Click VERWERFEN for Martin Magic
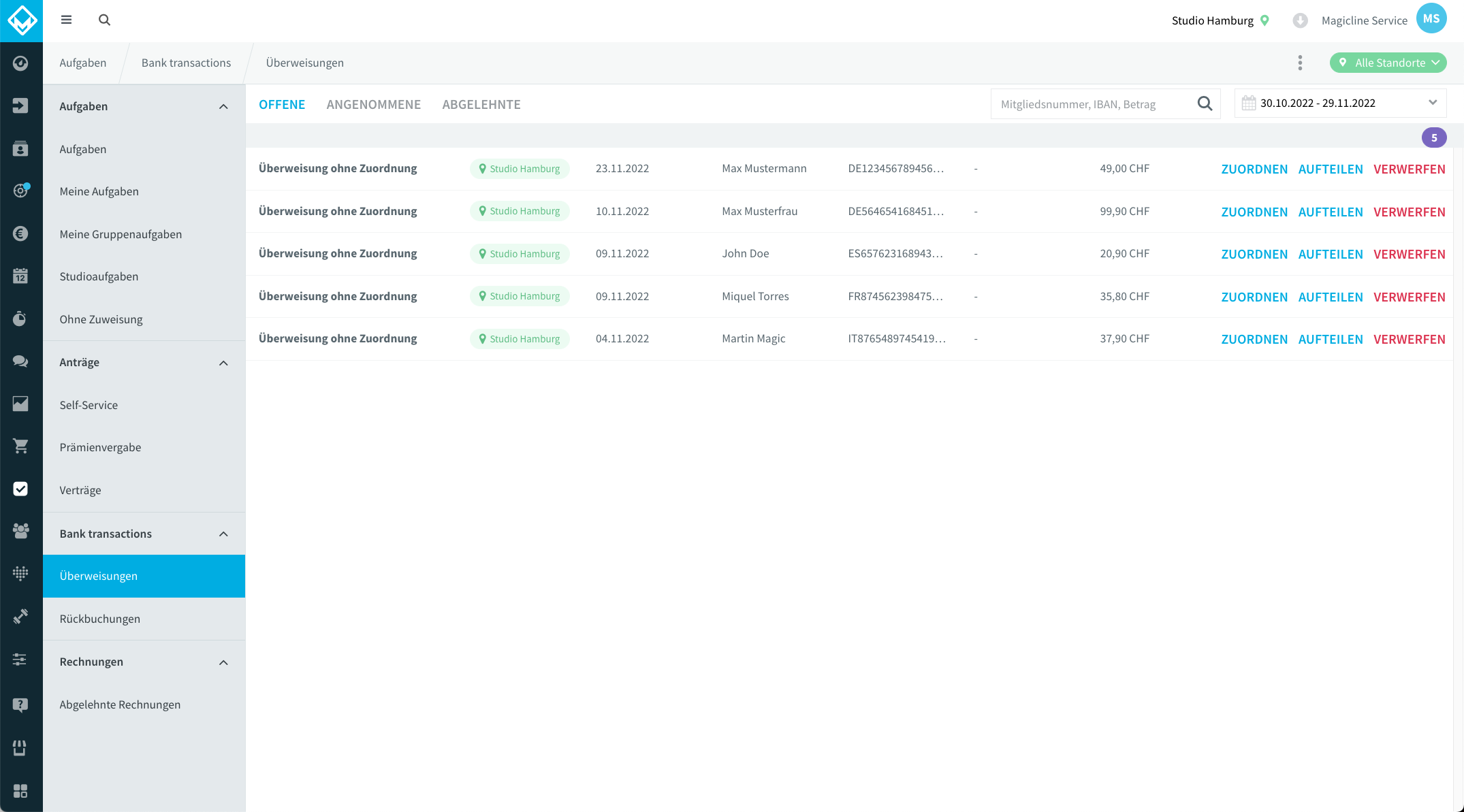The width and height of the screenshot is (1464, 812). tap(1409, 339)
